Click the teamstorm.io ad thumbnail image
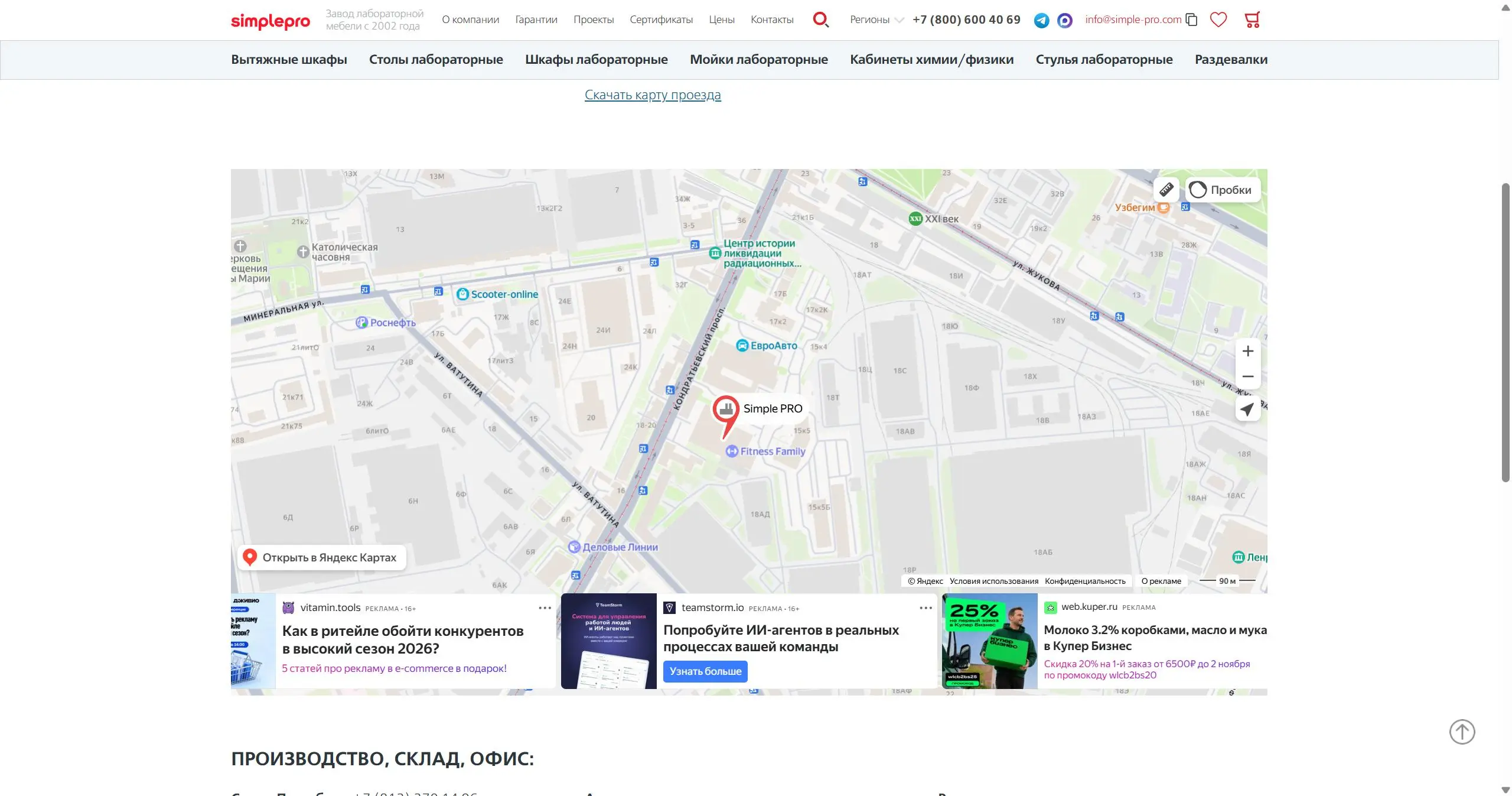The height and width of the screenshot is (796, 1512). tap(609, 641)
